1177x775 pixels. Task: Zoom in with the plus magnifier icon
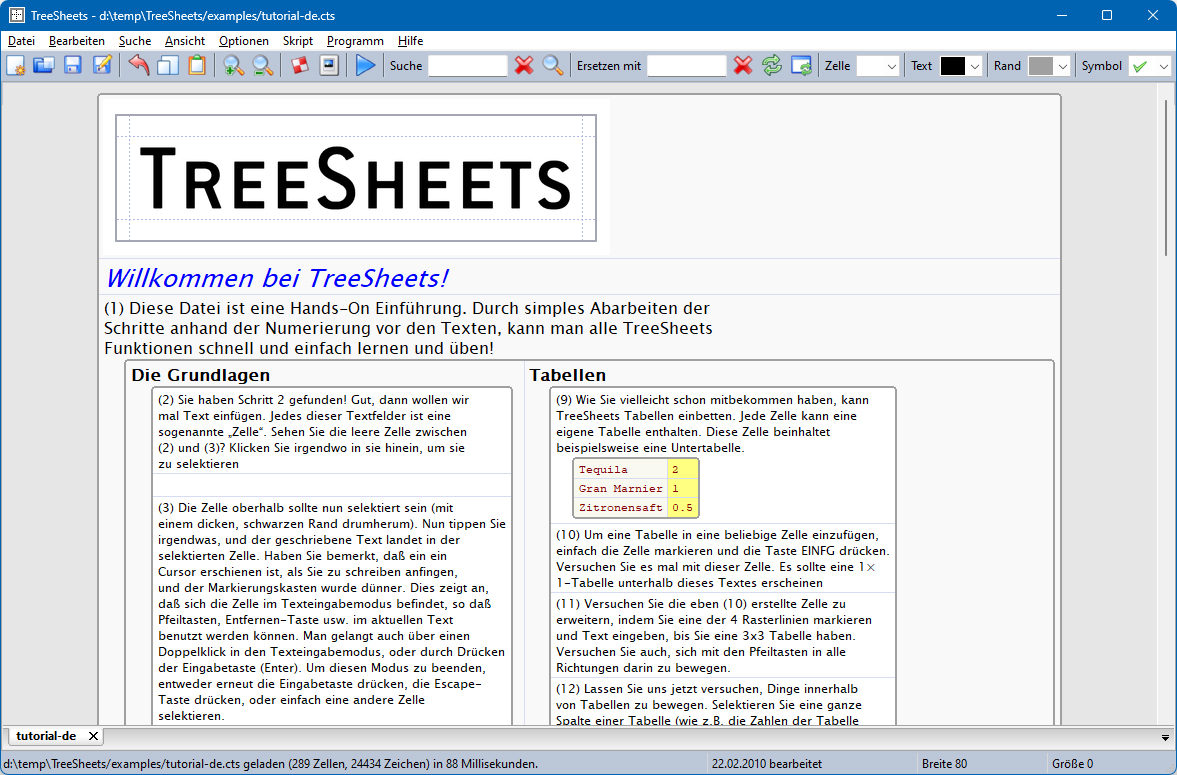pyautogui.click(x=233, y=66)
